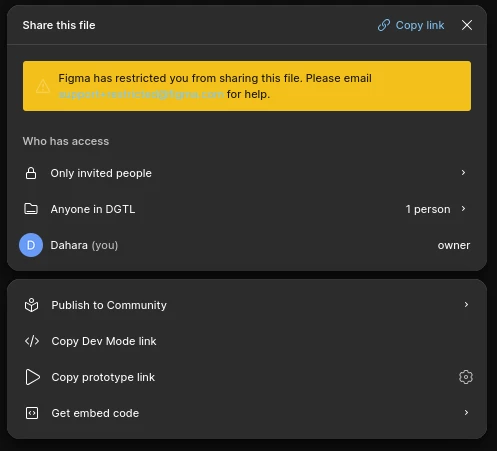Expand the Get embed code chevron
The width and height of the screenshot is (497, 451).
(466, 412)
